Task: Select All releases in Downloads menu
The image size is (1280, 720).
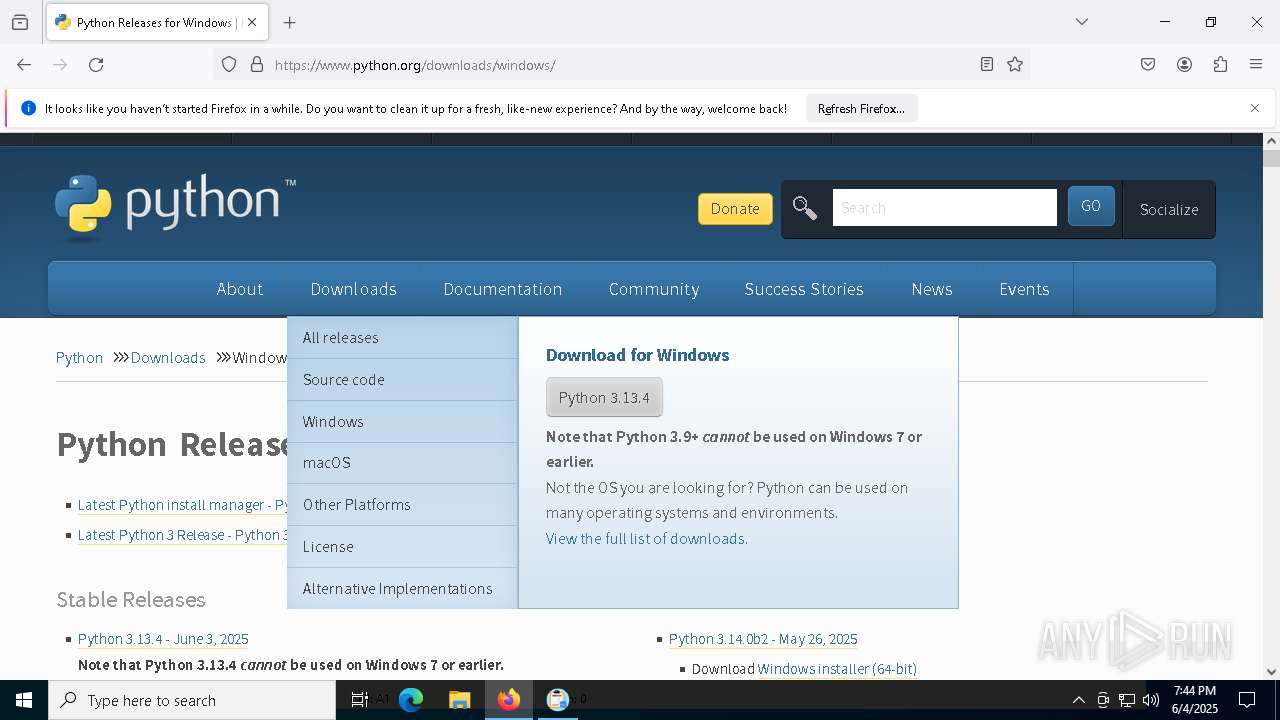Action: coord(402,338)
